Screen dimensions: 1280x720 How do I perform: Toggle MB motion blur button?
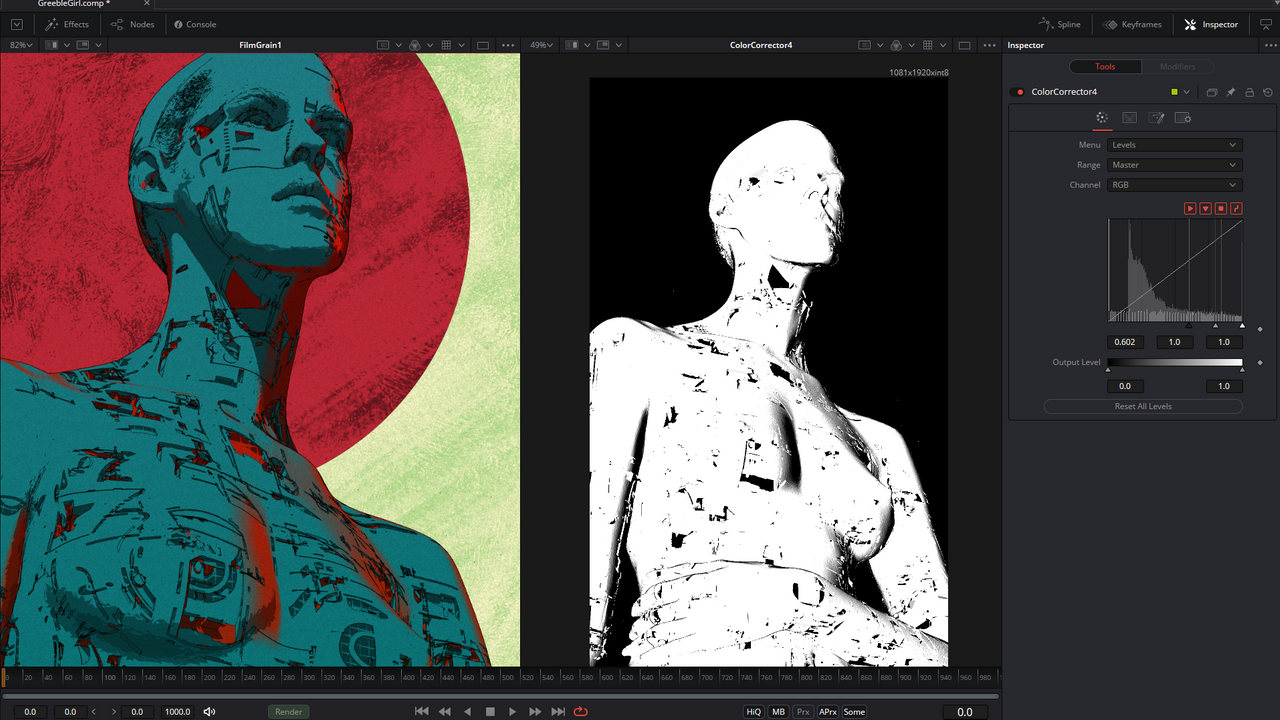(x=779, y=712)
